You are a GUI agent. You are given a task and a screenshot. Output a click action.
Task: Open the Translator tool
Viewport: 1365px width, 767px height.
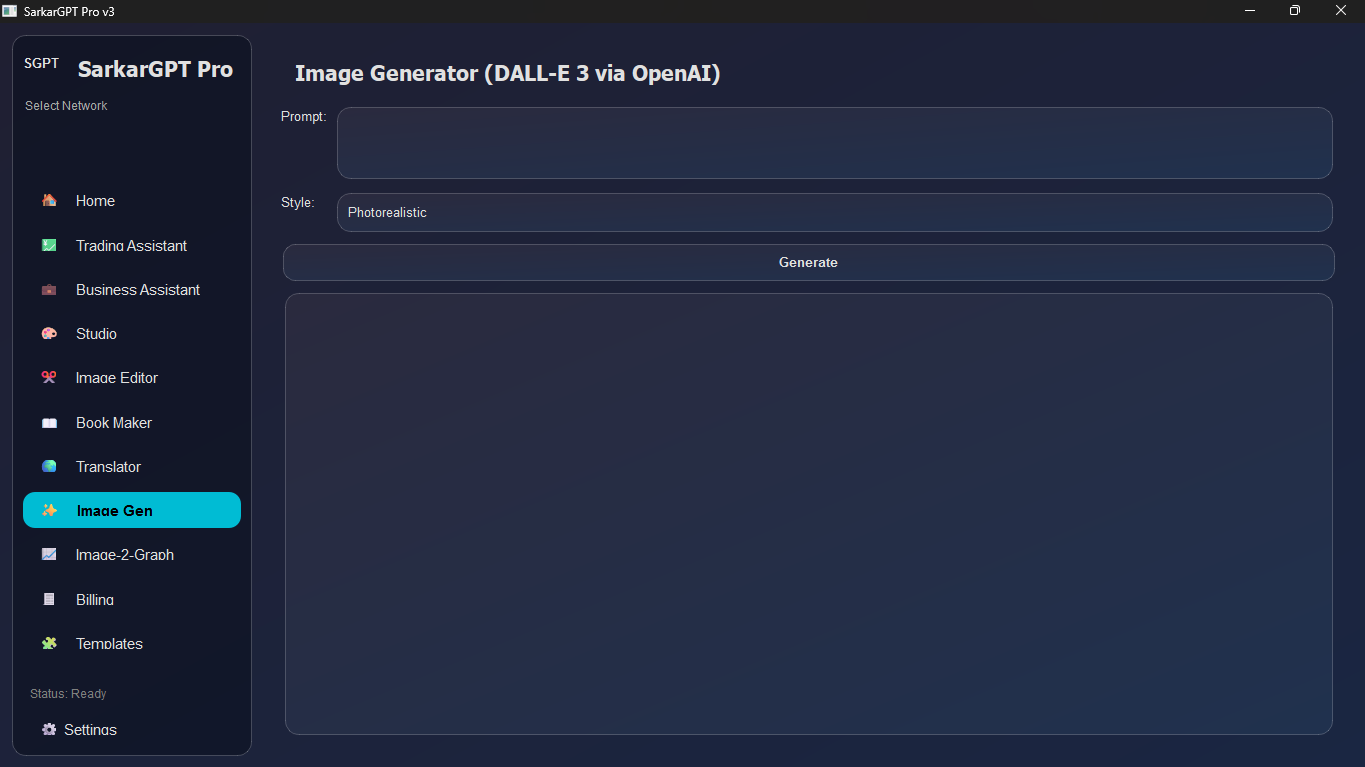click(x=132, y=467)
